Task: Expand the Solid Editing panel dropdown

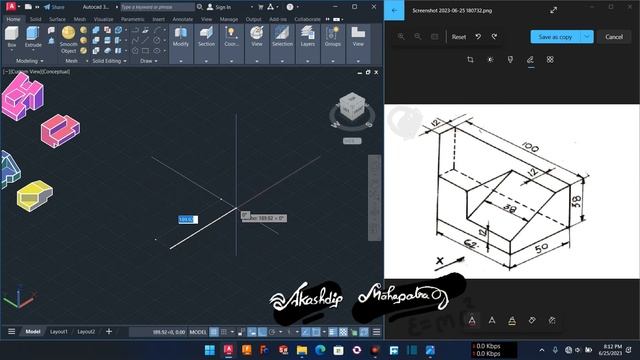Action: [109, 61]
